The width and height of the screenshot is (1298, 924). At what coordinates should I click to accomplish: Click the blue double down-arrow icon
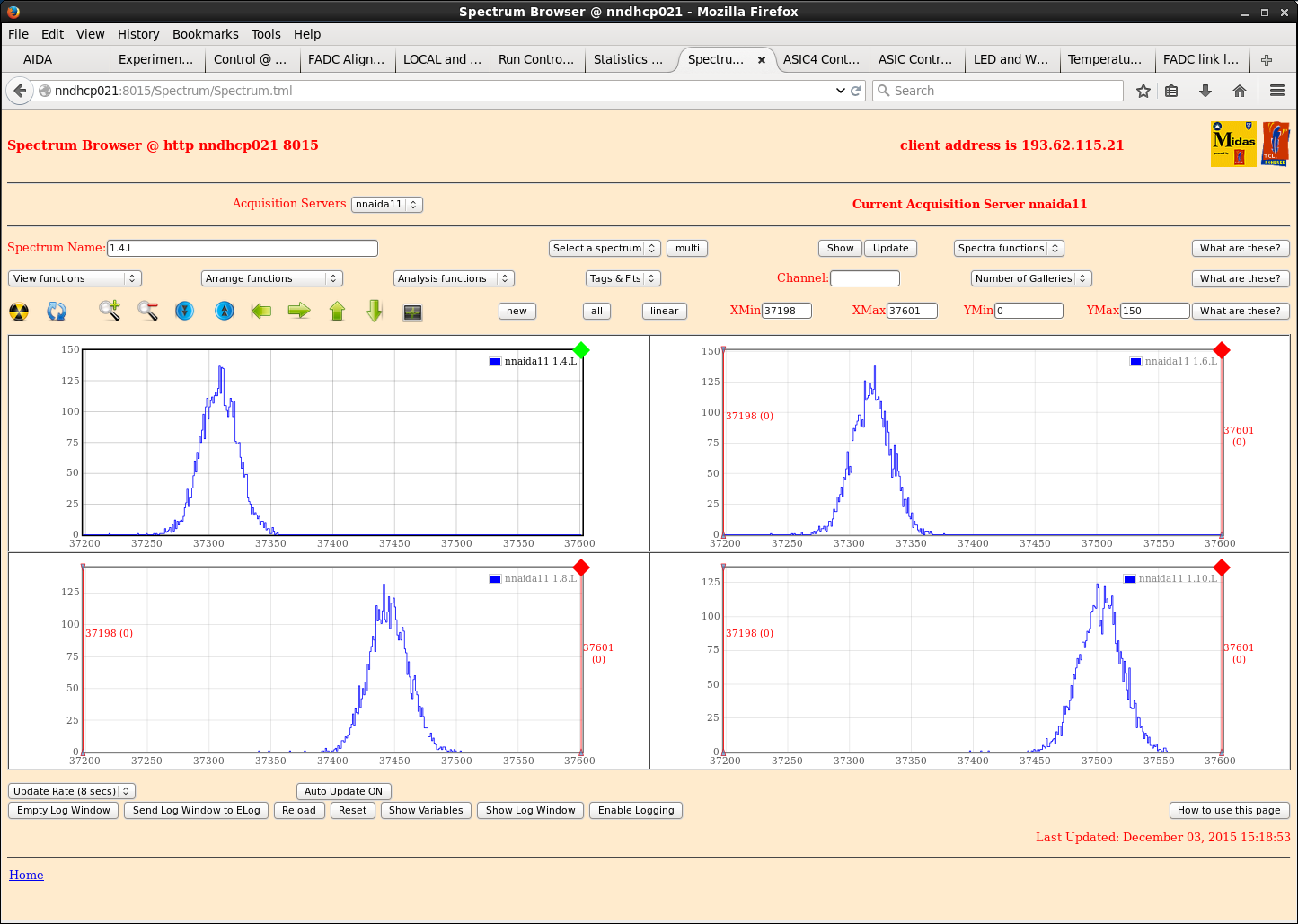[184, 311]
